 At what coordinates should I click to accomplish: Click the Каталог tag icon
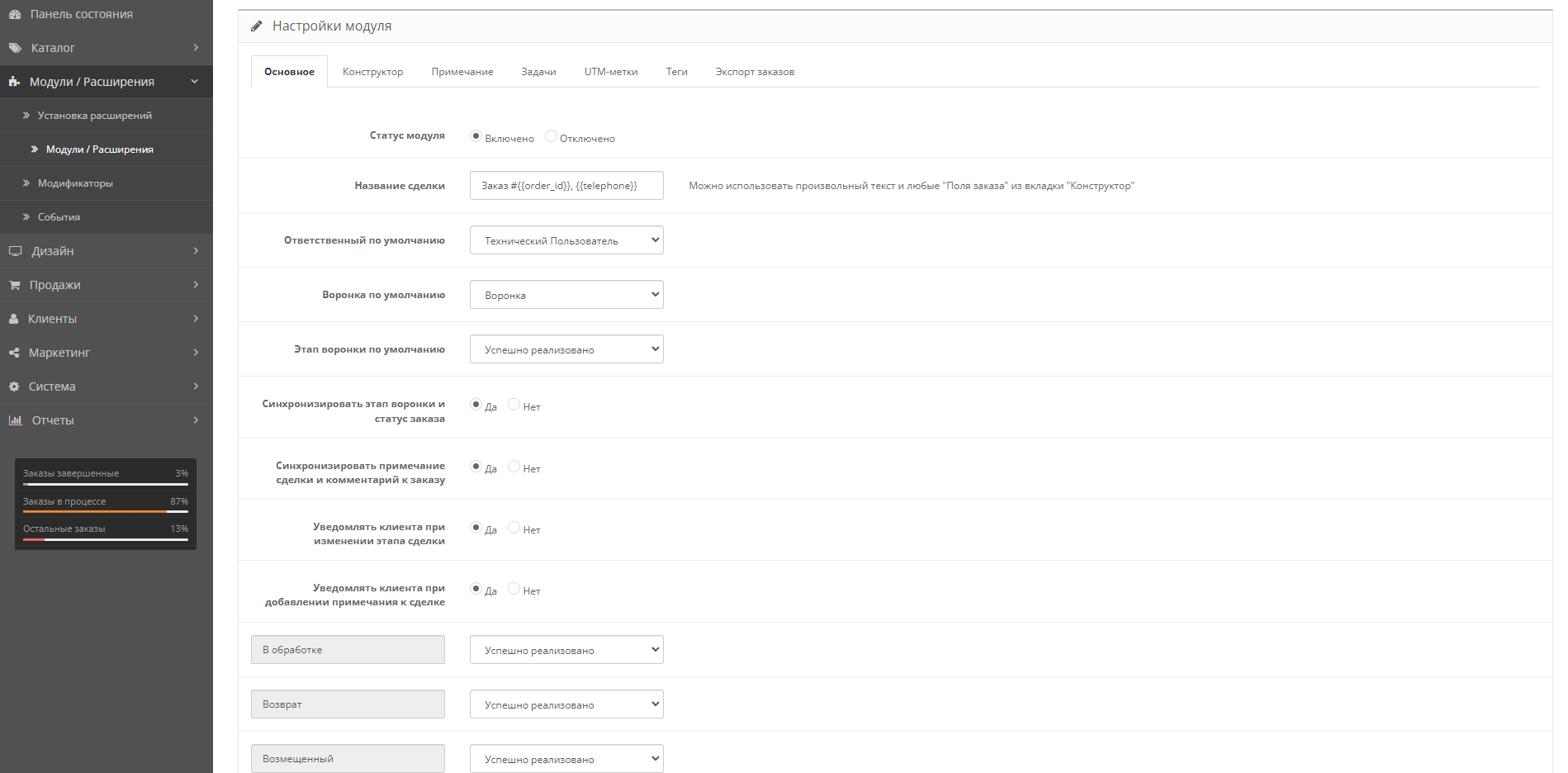14,48
